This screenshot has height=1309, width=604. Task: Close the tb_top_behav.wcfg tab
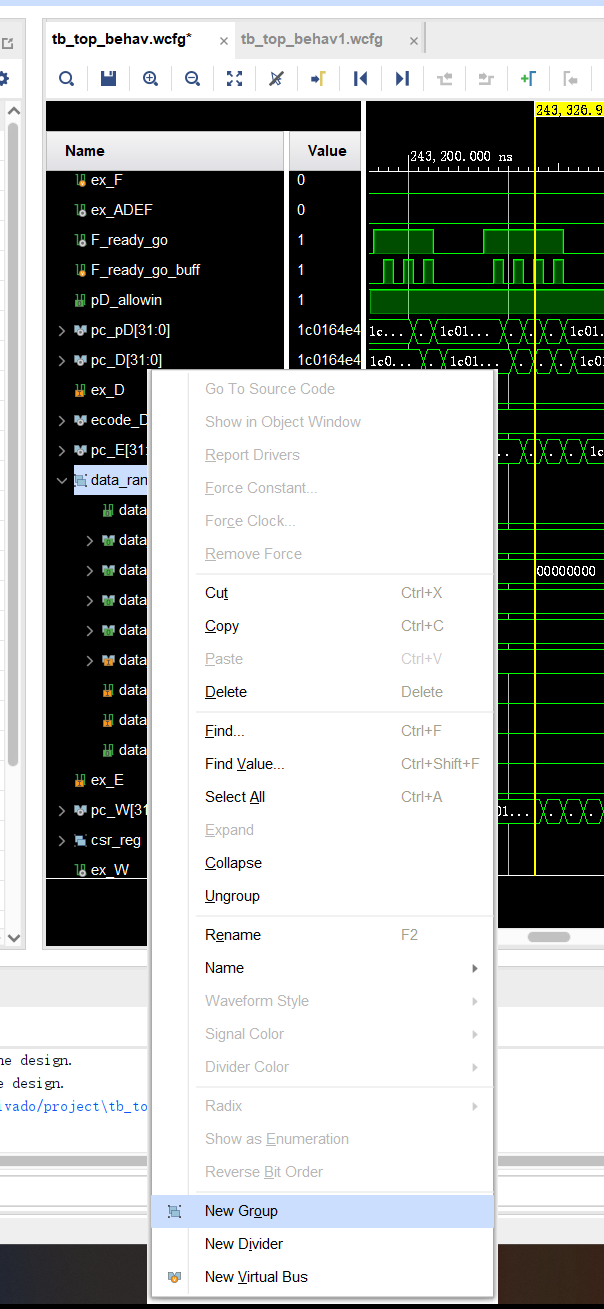click(x=223, y=41)
